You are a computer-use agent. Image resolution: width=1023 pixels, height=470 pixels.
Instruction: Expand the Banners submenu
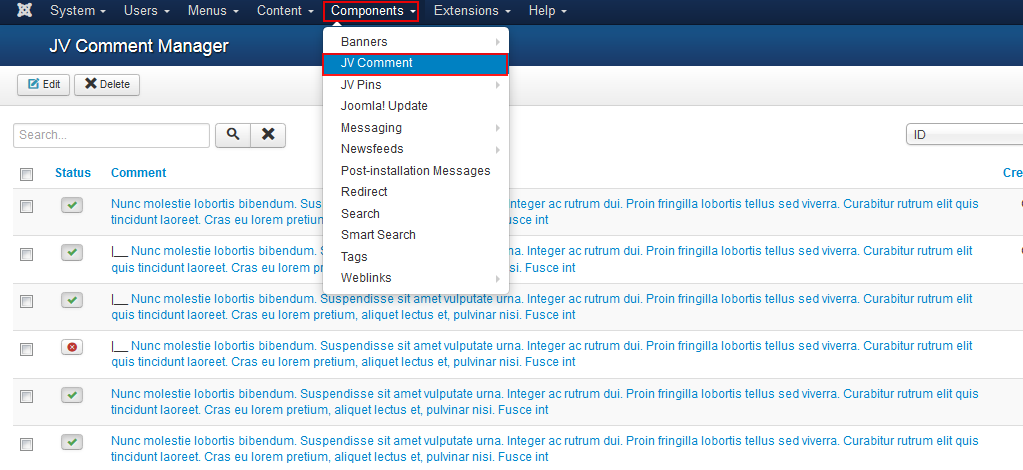[416, 42]
